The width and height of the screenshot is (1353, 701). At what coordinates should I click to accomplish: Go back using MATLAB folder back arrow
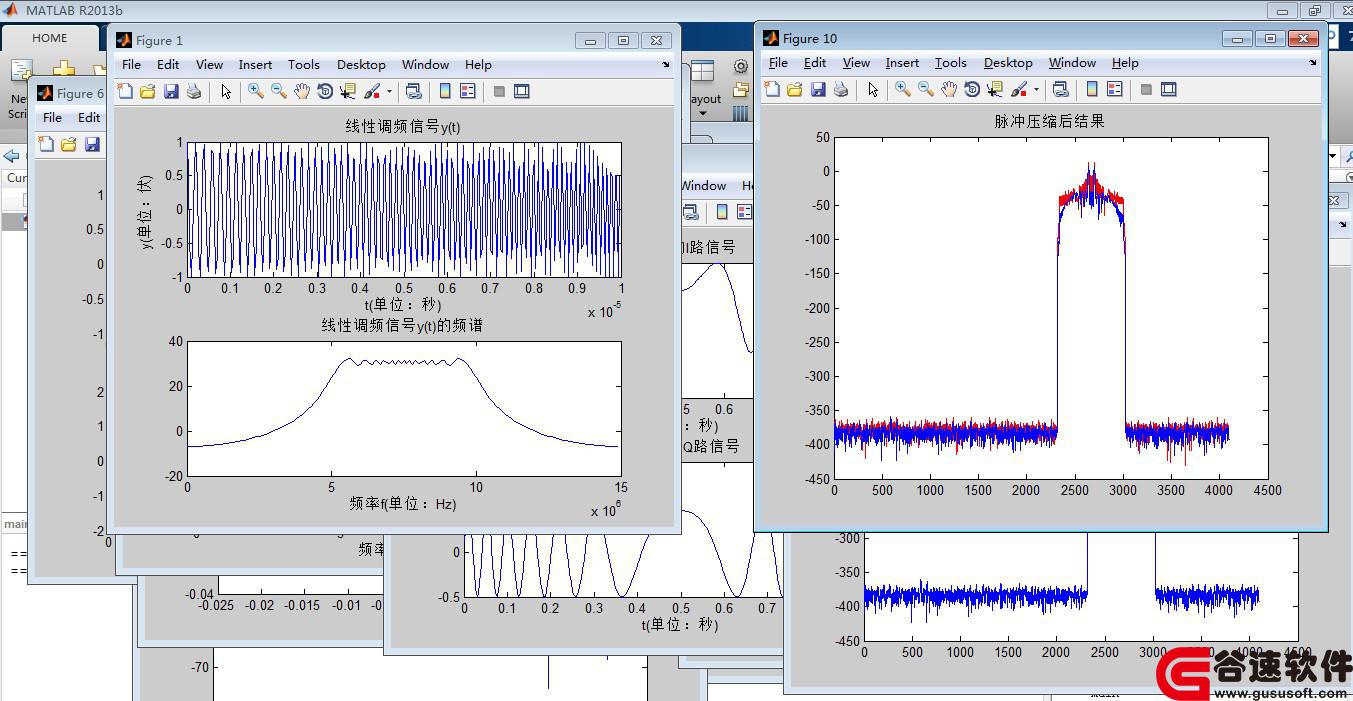click(x=12, y=156)
